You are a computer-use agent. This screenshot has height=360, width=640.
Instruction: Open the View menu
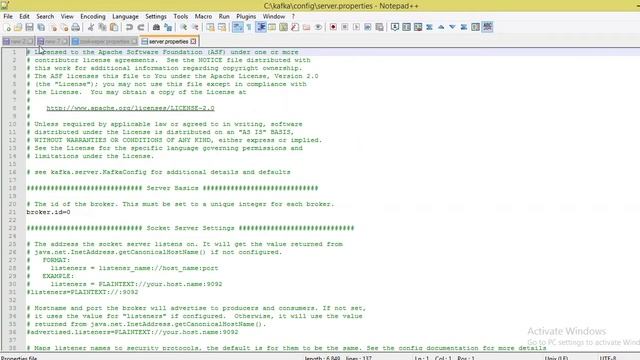click(x=67, y=16)
